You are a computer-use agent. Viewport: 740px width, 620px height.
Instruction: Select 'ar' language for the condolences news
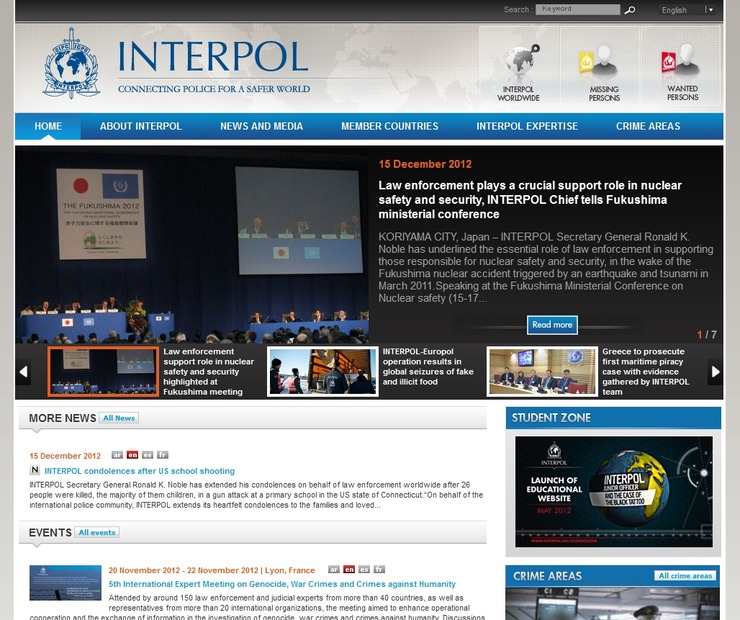[x=117, y=455]
